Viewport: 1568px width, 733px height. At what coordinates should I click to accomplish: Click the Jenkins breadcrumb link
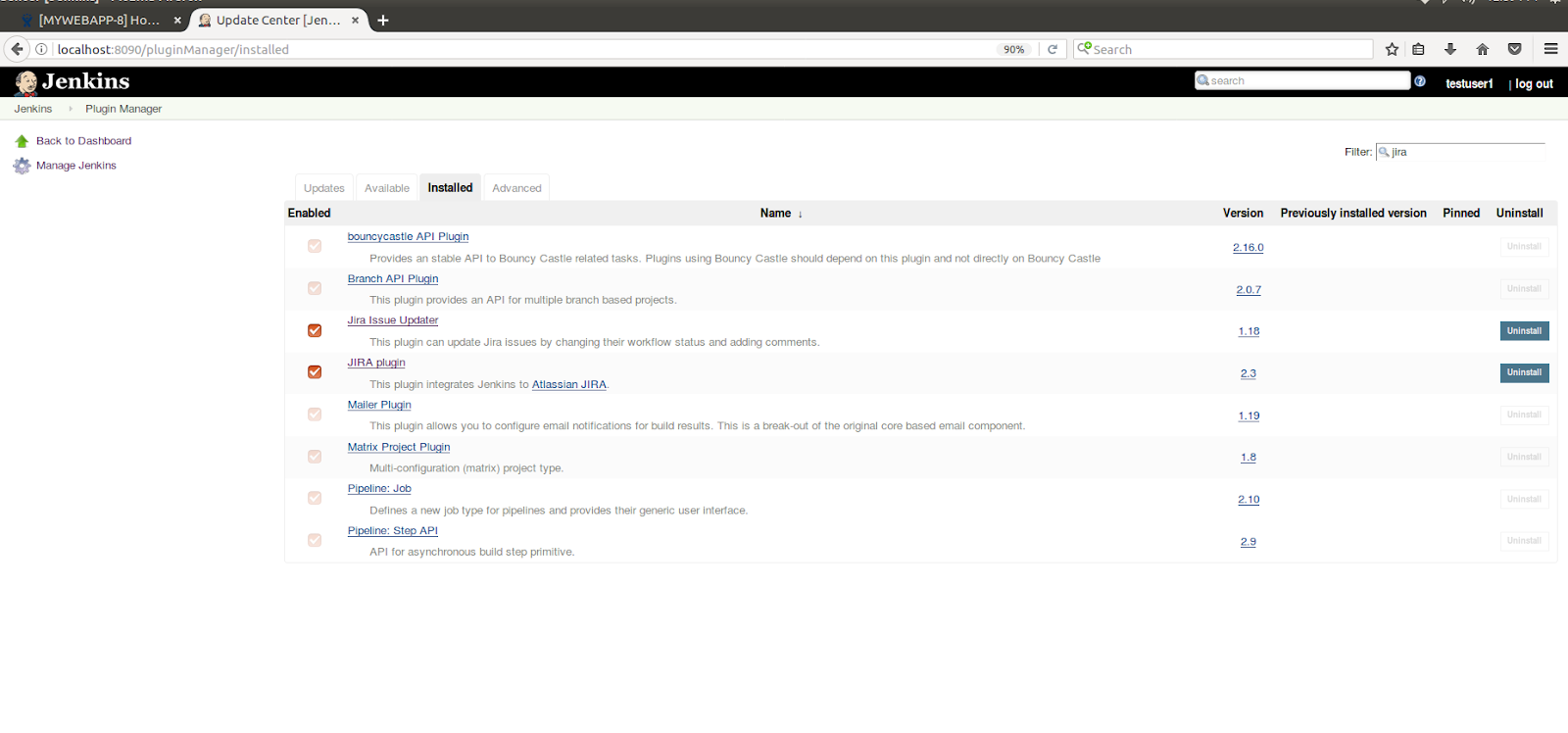point(33,109)
